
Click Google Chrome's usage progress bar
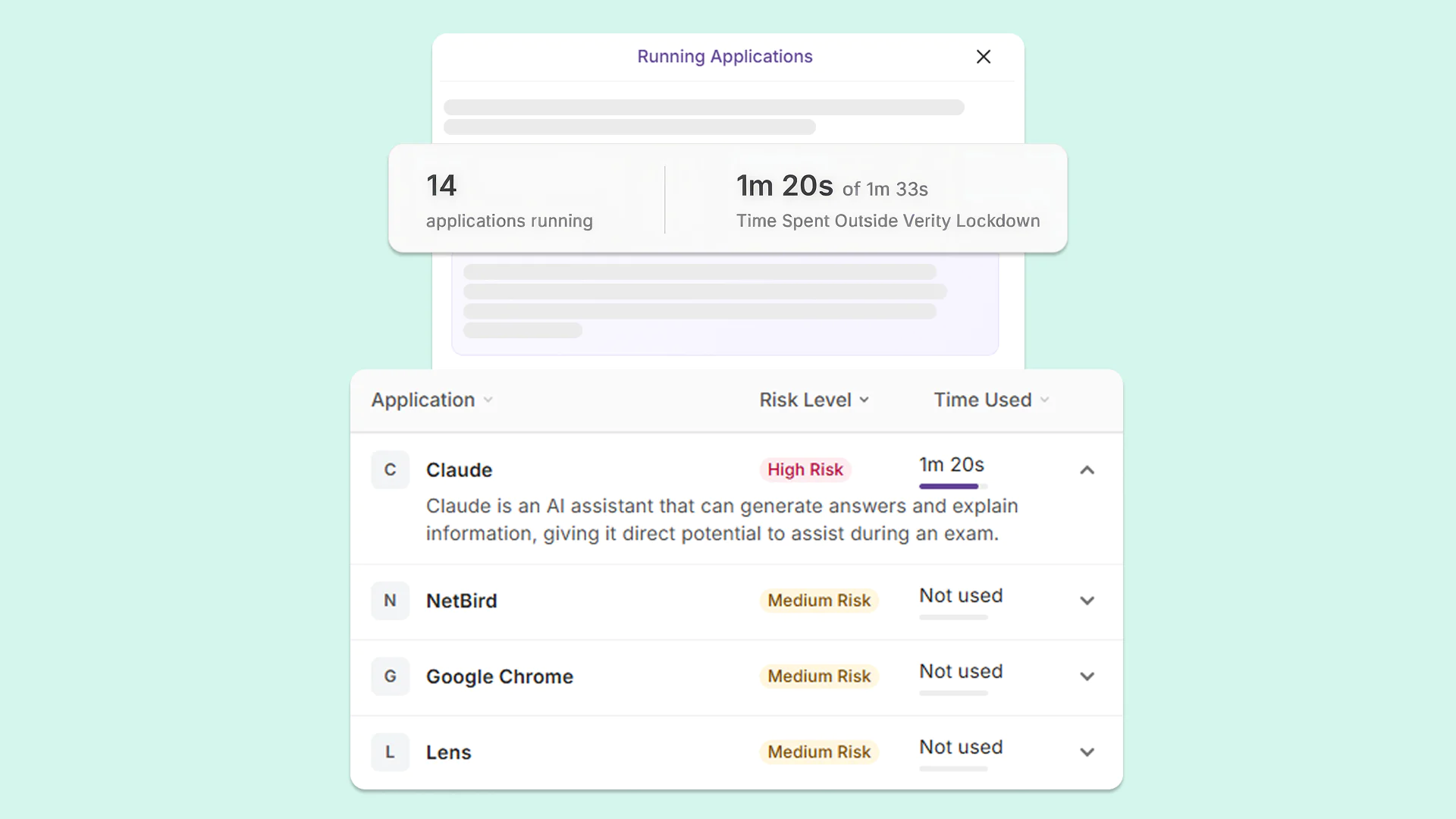(x=953, y=693)
